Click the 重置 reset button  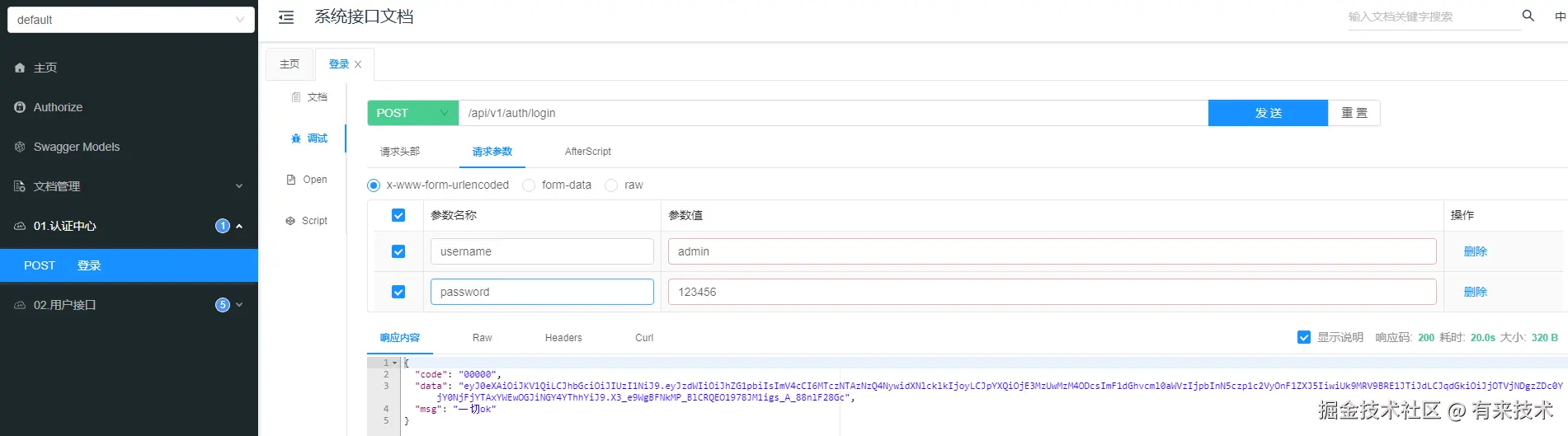click(x=1354, y=113)
